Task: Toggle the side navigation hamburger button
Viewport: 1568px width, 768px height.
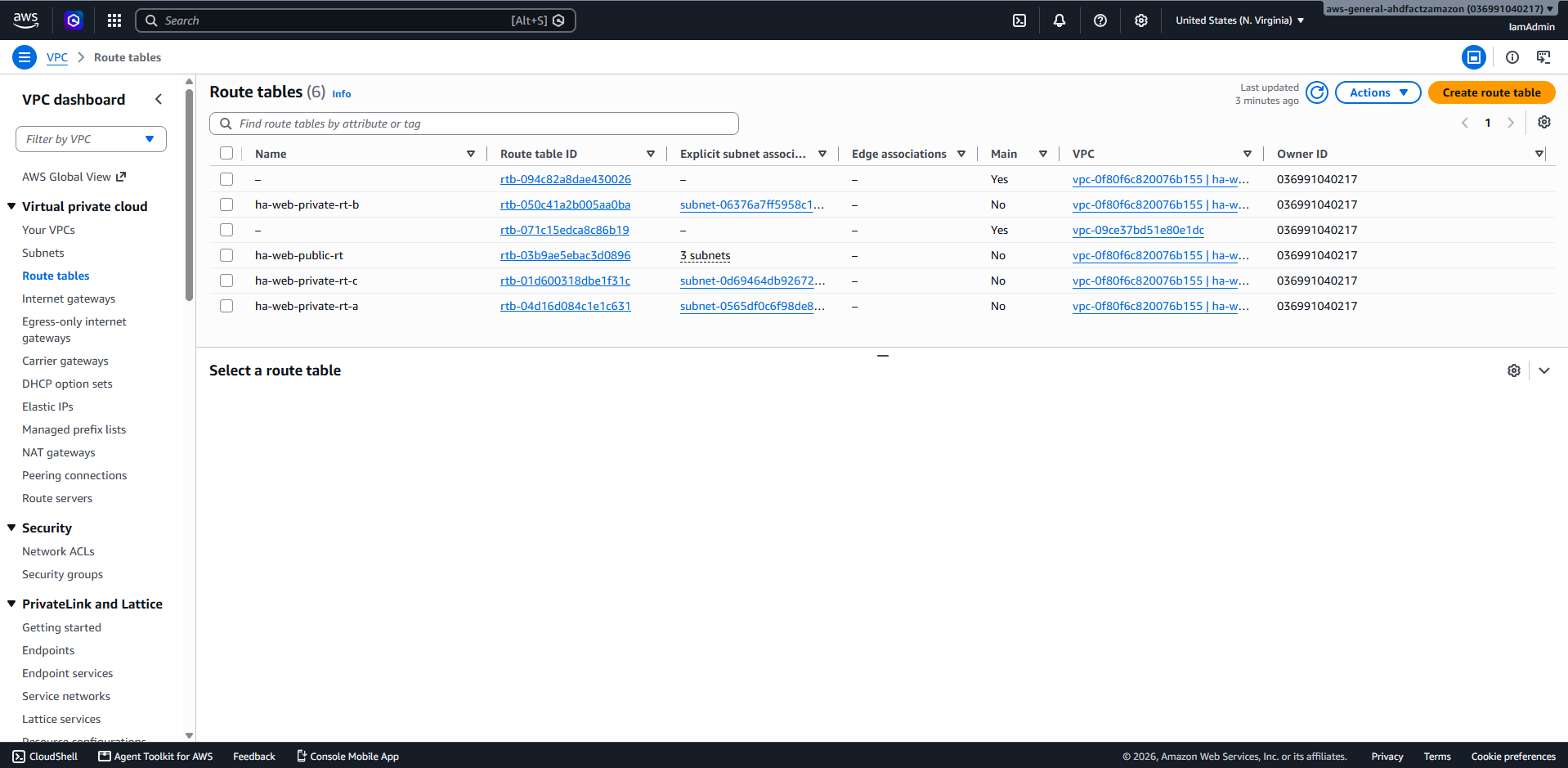Action: [x=25, y=57]
